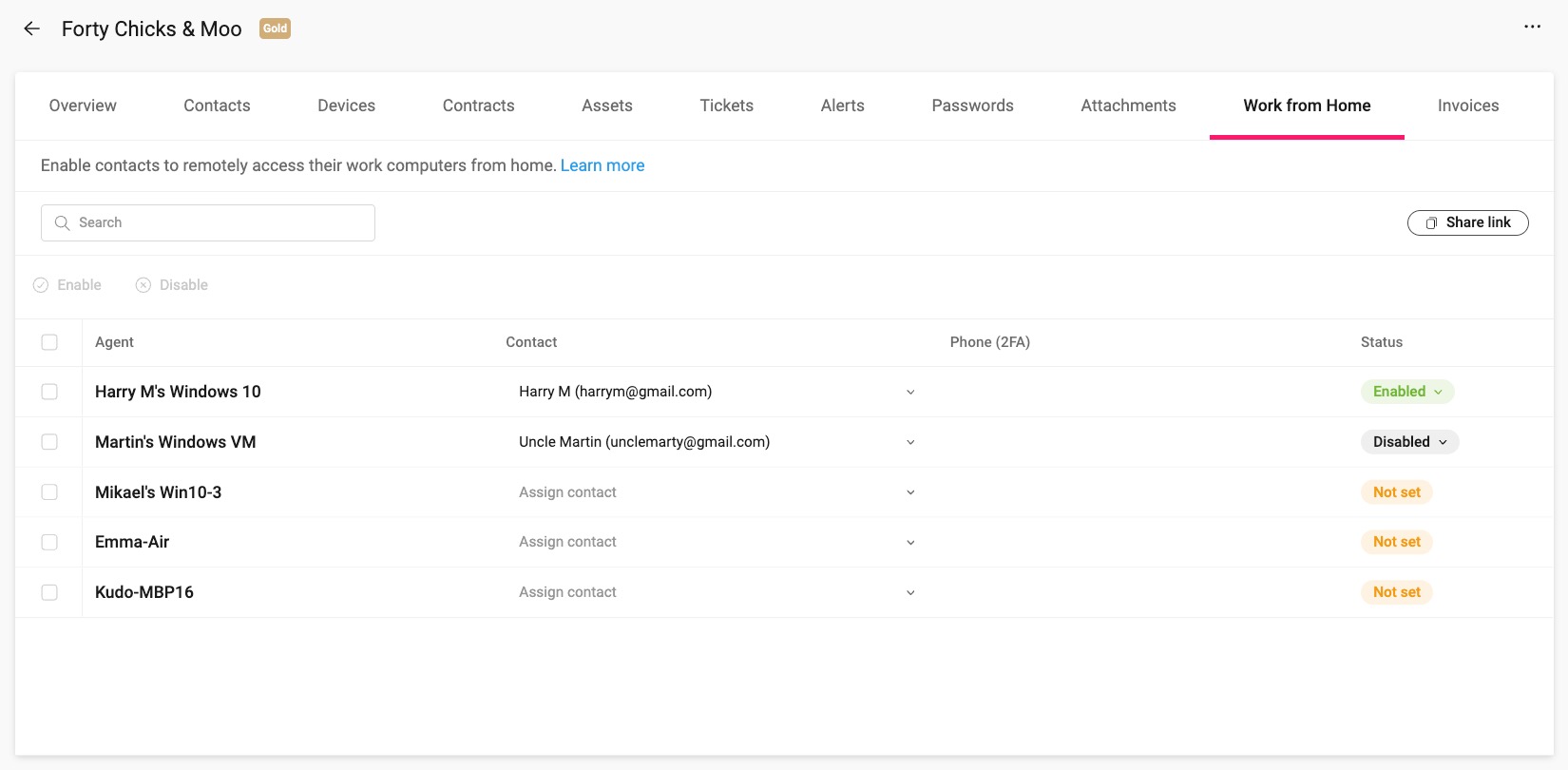Switch to the Devices tab

point(346,106)
